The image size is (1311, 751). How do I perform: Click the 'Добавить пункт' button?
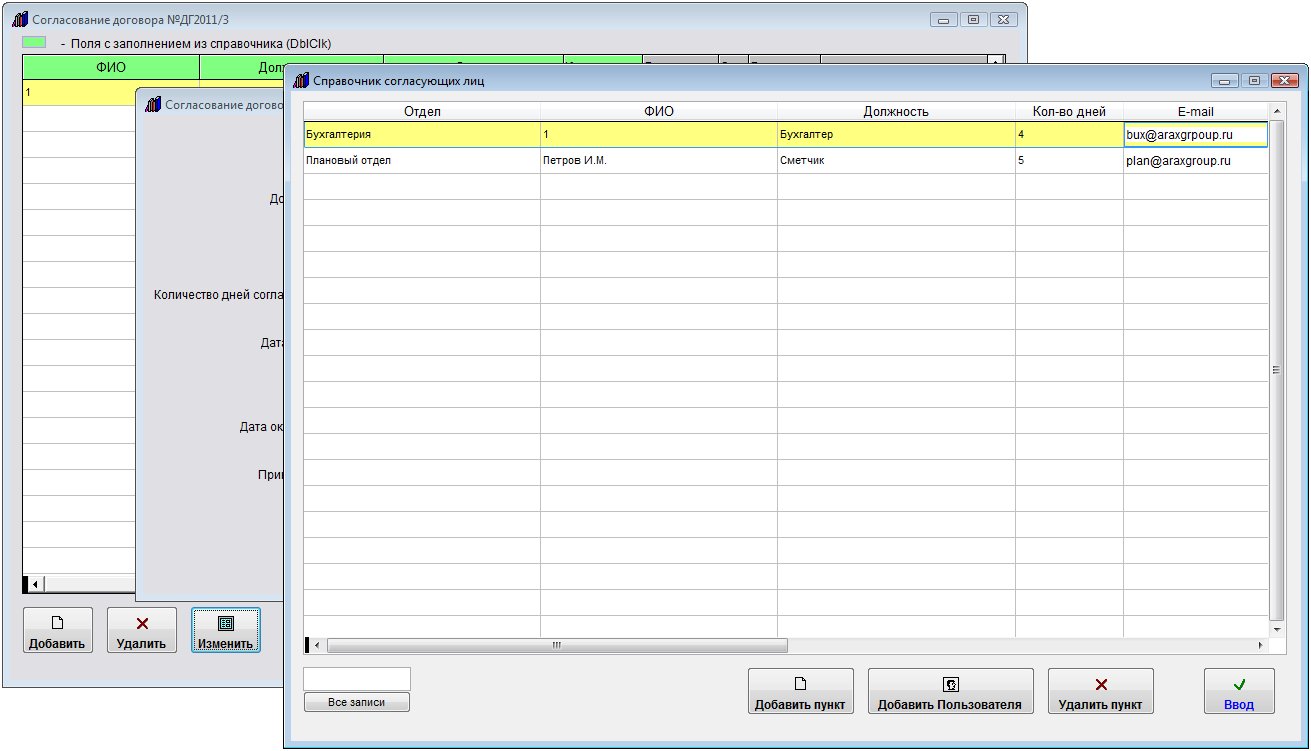800,691
